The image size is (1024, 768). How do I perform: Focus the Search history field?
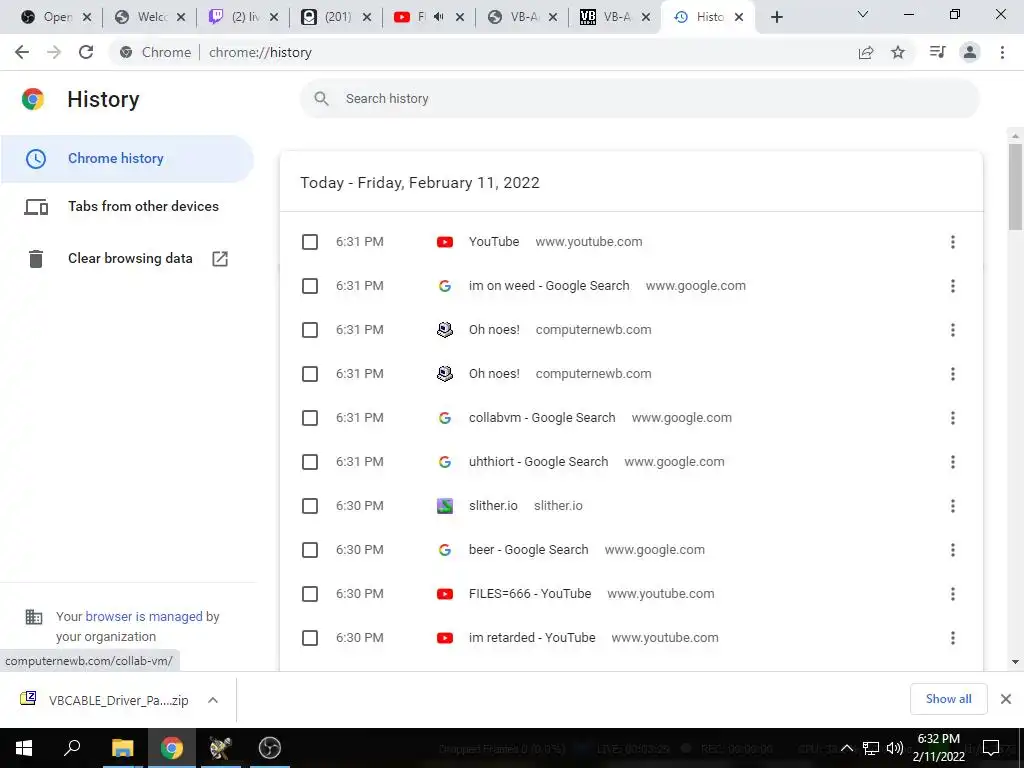coord(639,99)
